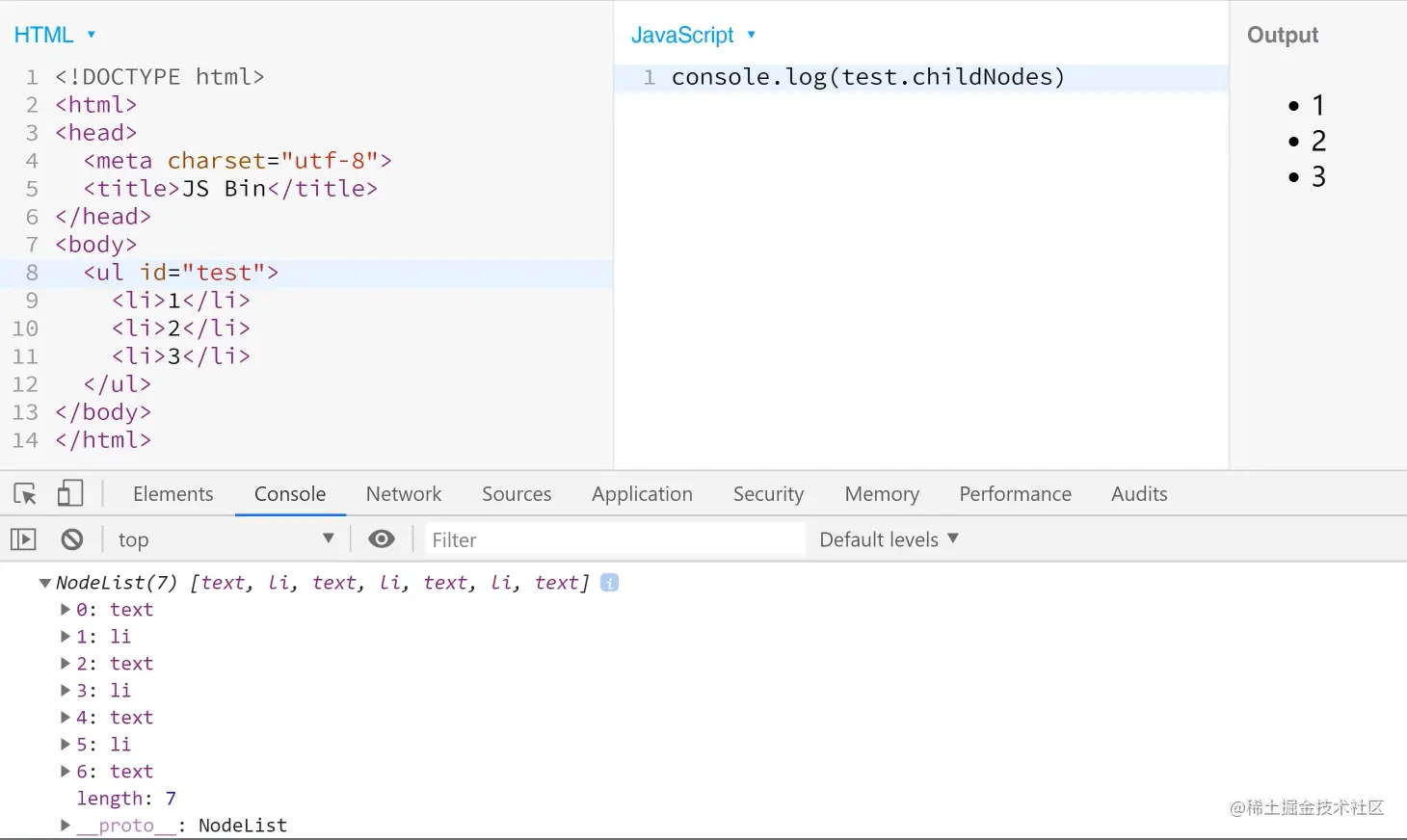Click the Output panel heading

[x=1282, y=36]
